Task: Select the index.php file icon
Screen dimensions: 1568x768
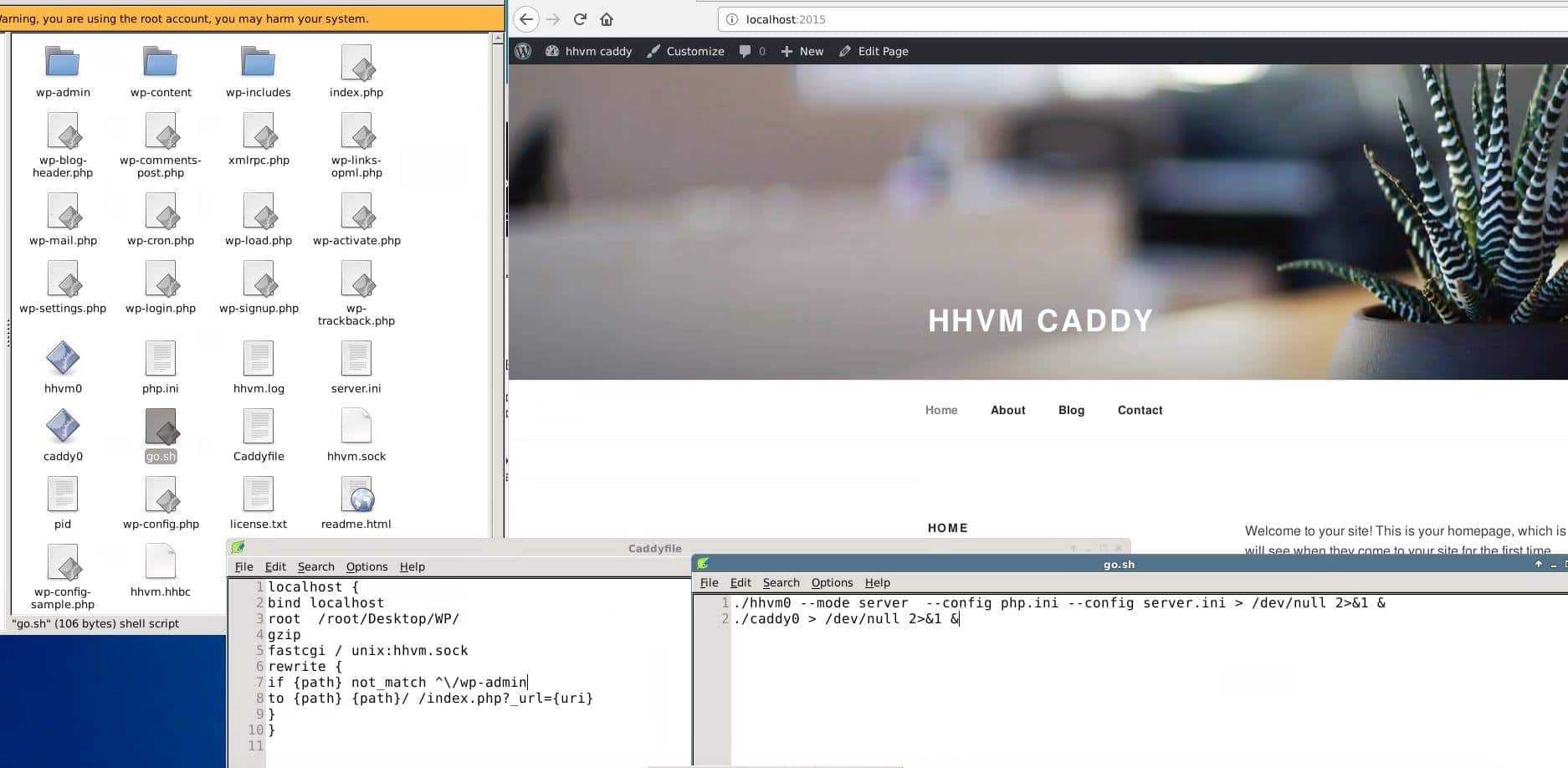Action: click(356, 63)
